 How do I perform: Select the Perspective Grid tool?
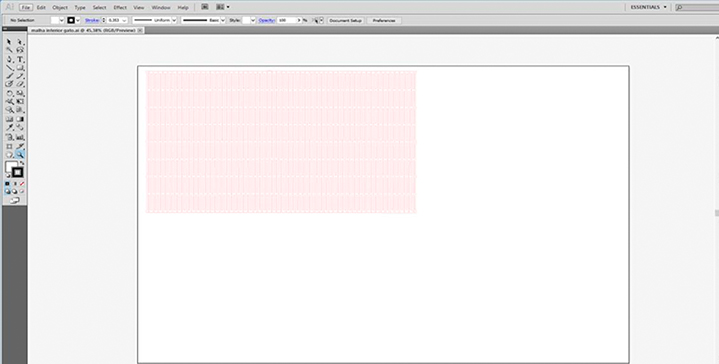20,110
